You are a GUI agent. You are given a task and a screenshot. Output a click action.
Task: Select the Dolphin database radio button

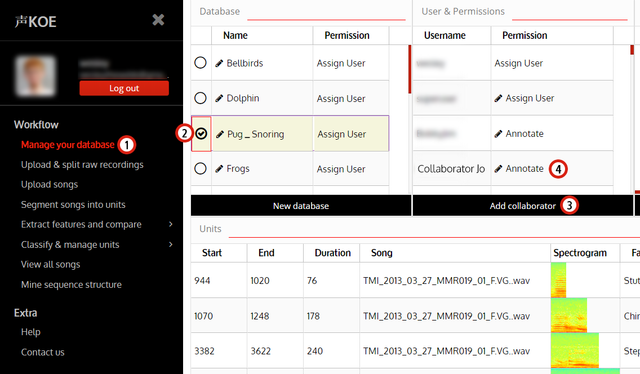point(200,98)
